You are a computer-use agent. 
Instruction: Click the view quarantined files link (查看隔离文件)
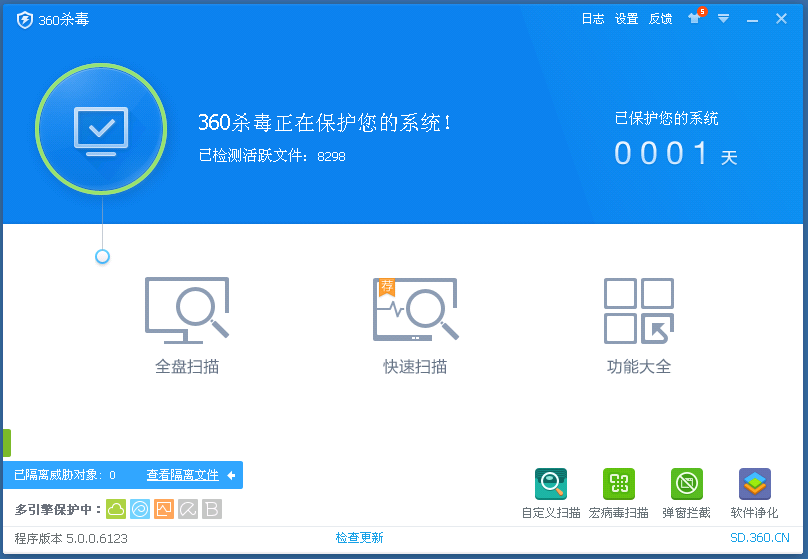pyautogui.click(x=182, y=475)
